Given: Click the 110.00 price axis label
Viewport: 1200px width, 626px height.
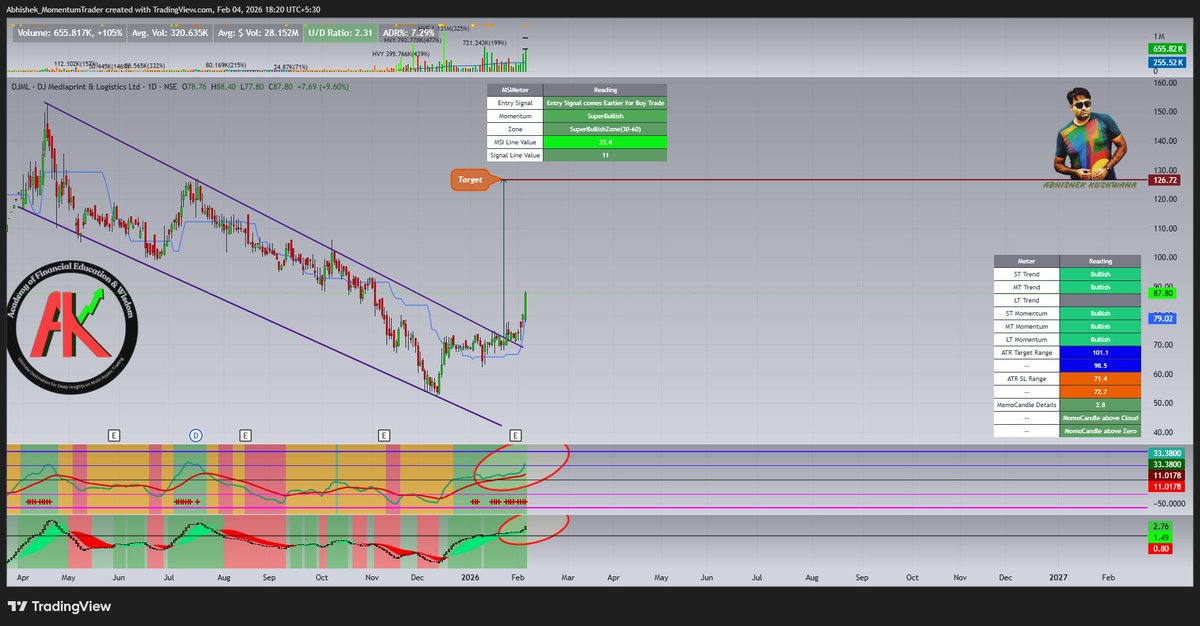Looking at the screenshot, I should coord(1163,228).
